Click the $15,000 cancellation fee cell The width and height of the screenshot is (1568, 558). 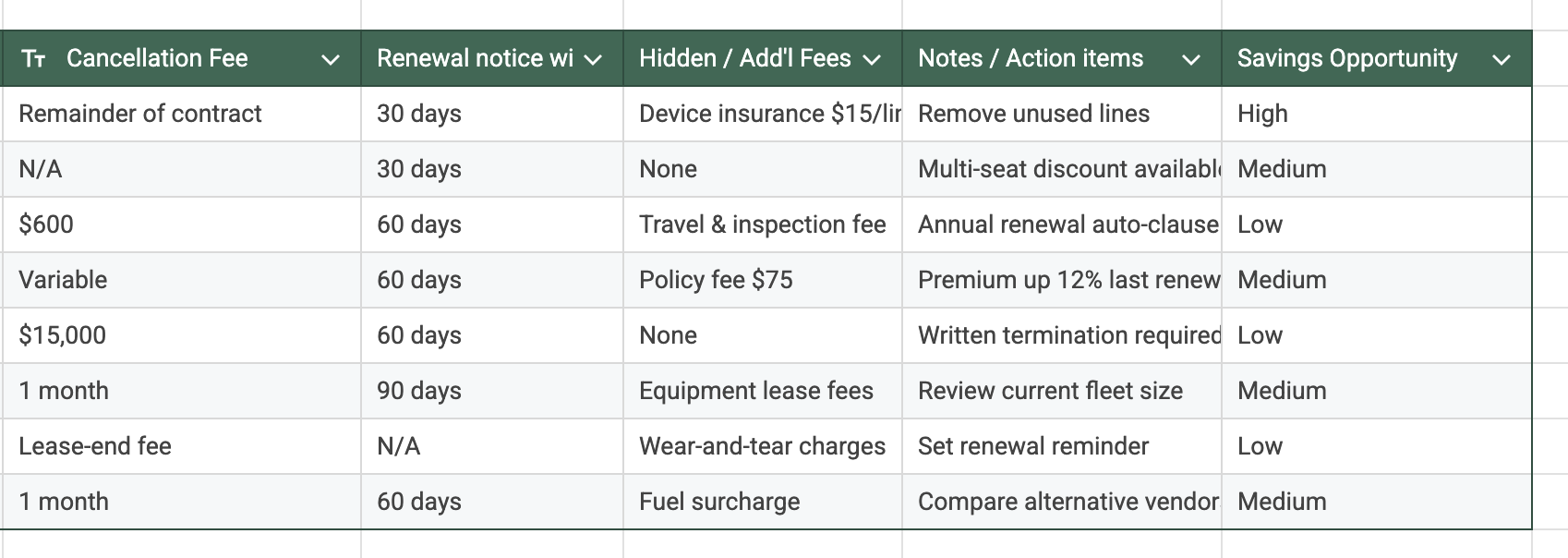(63, 335)
